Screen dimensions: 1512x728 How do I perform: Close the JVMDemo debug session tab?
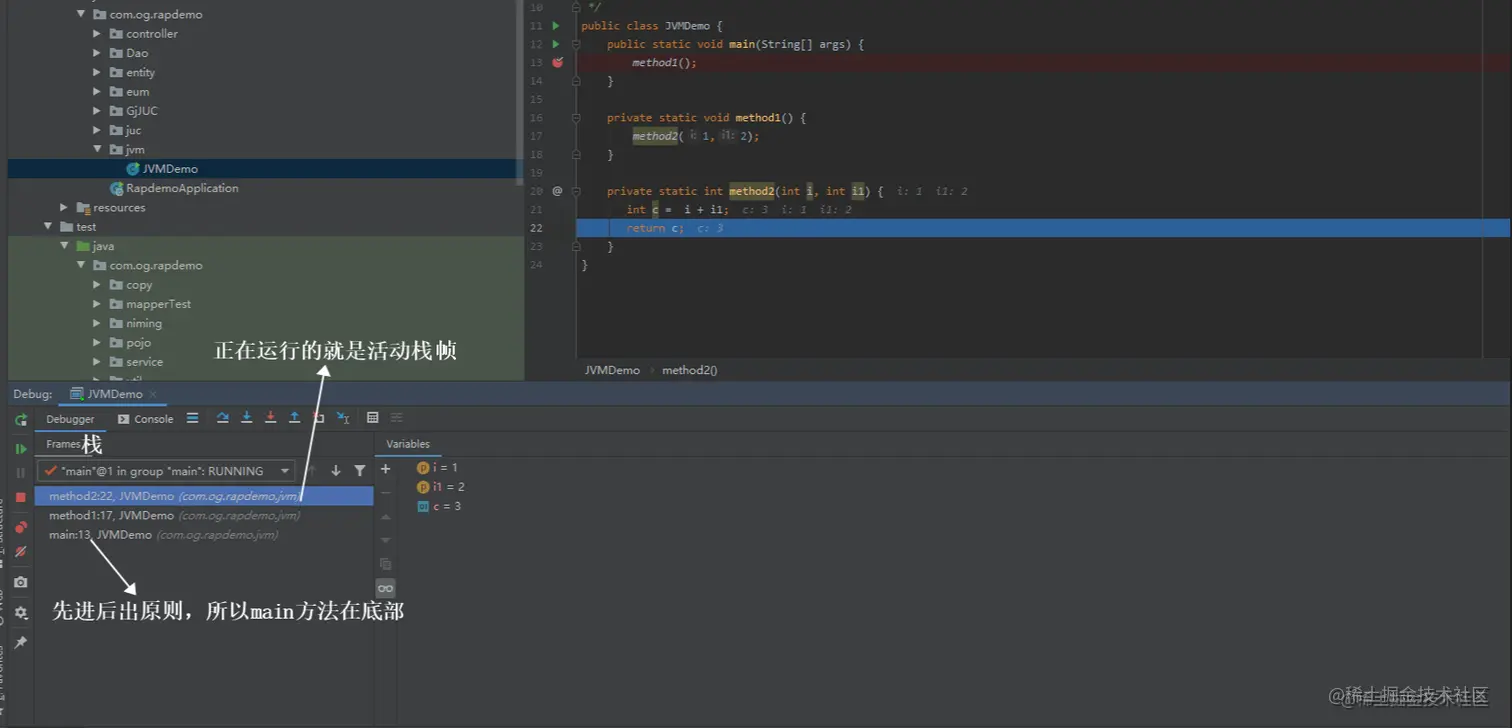tap(153, 395)
